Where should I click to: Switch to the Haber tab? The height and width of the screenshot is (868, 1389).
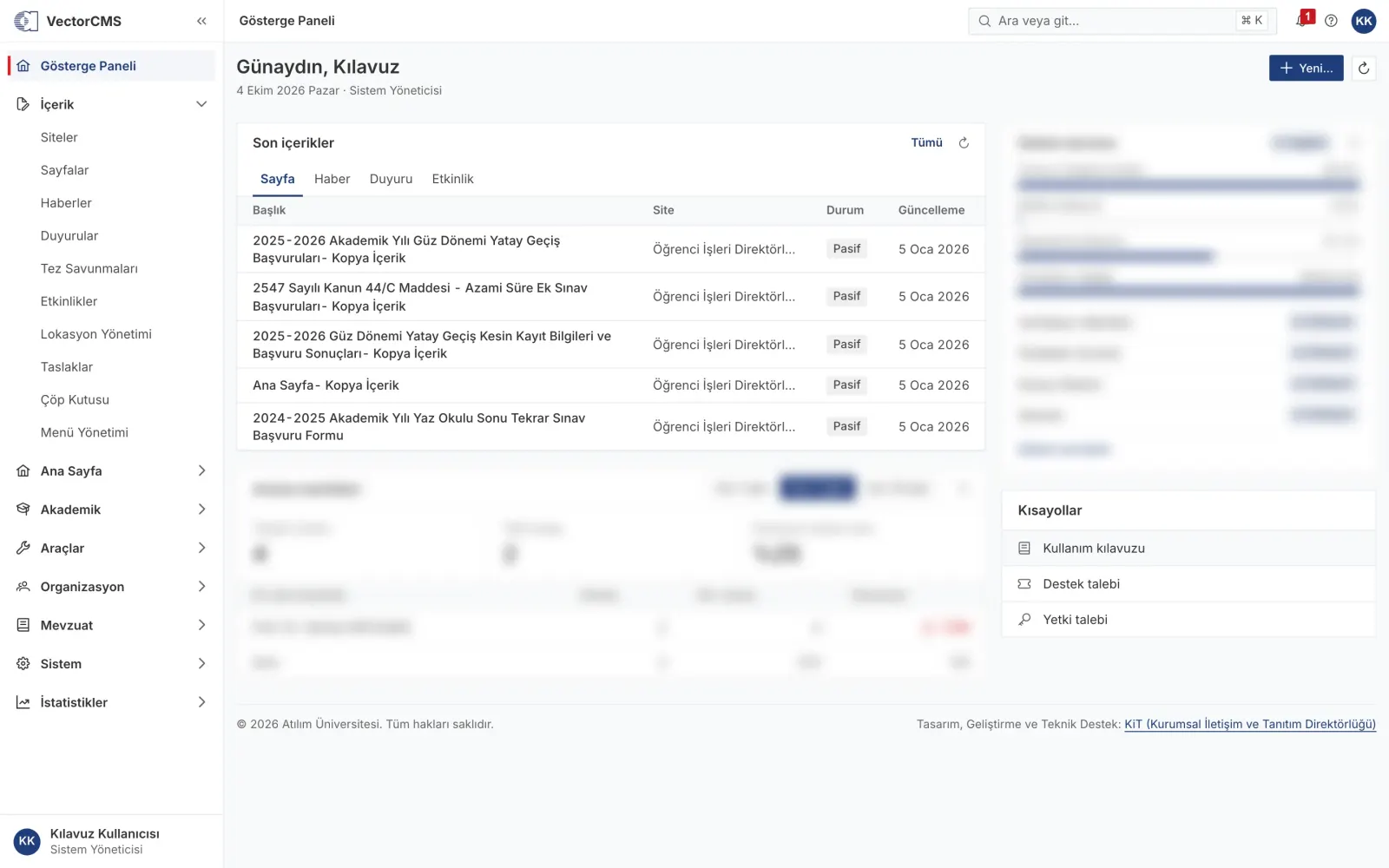coord(332,179)
